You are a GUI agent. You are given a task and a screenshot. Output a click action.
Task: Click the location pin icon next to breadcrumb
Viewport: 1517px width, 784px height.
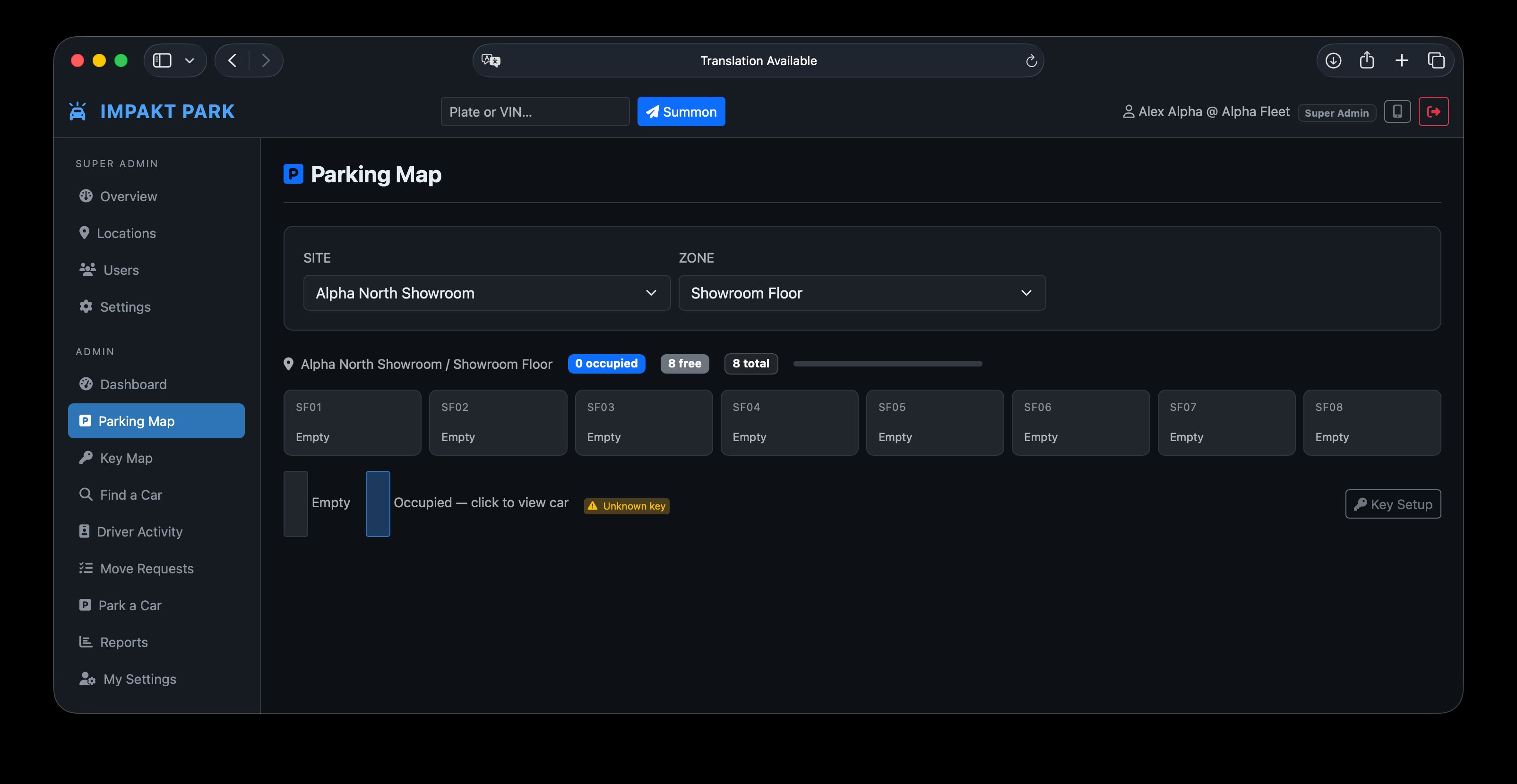coord(289,364)
